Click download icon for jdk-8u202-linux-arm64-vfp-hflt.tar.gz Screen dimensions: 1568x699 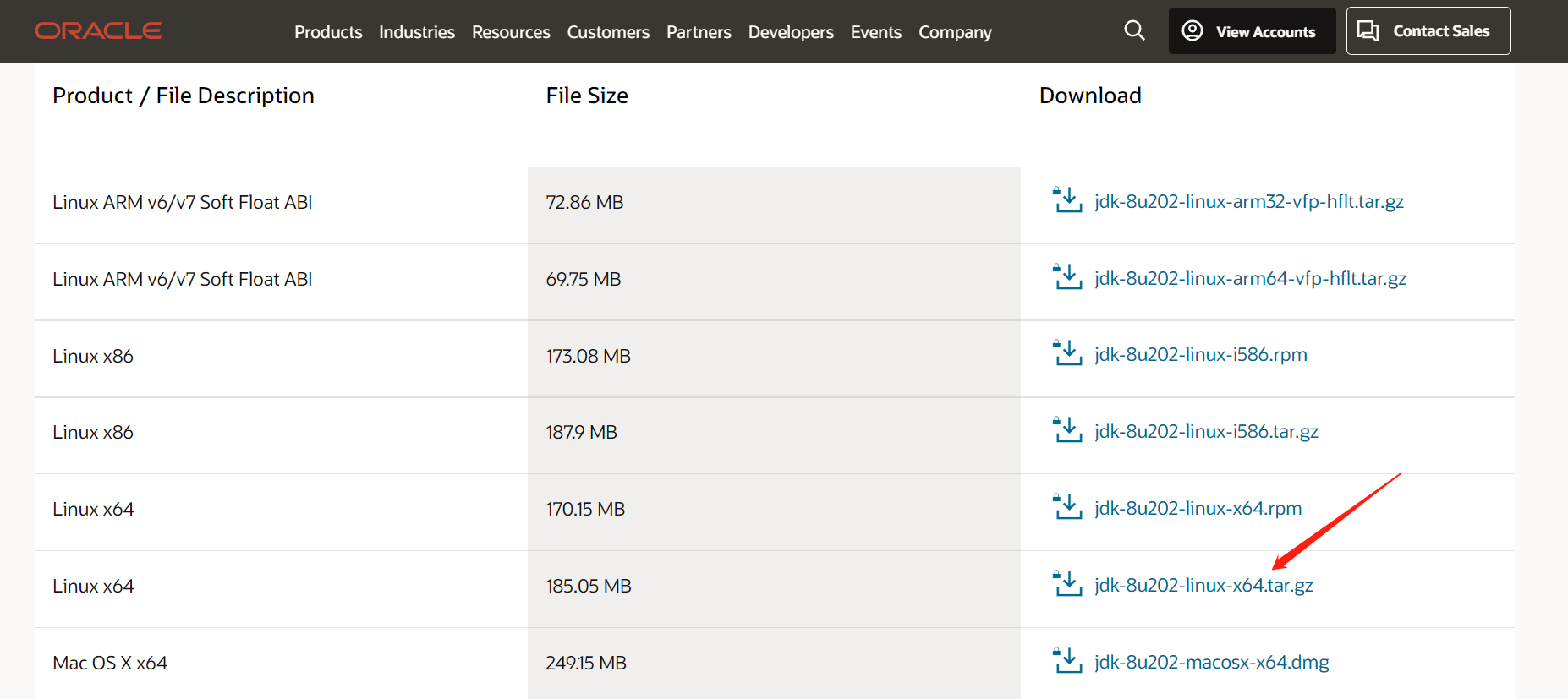(x=1067, y=277)
